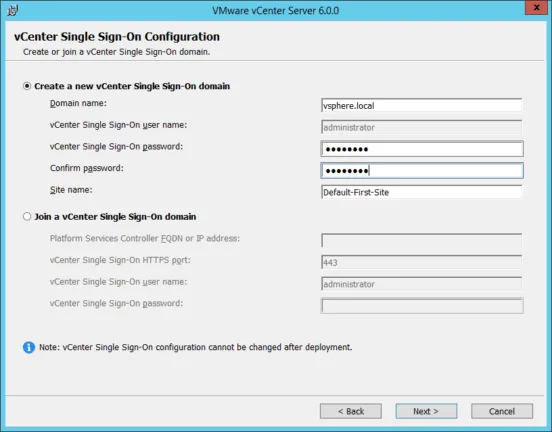Click the blue information note icon

[29, 347]
